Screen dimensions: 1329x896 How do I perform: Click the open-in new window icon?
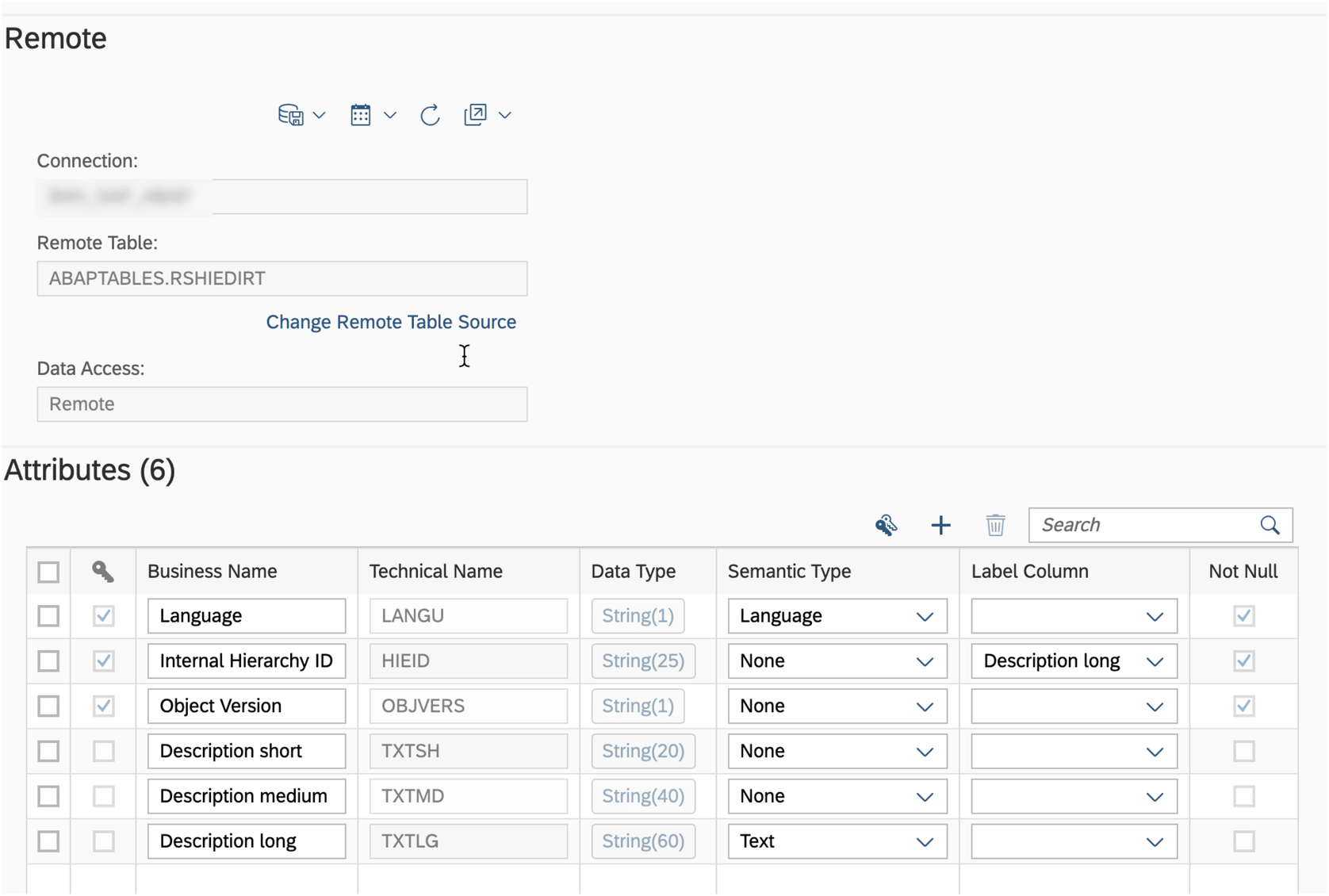coord(475,114)
